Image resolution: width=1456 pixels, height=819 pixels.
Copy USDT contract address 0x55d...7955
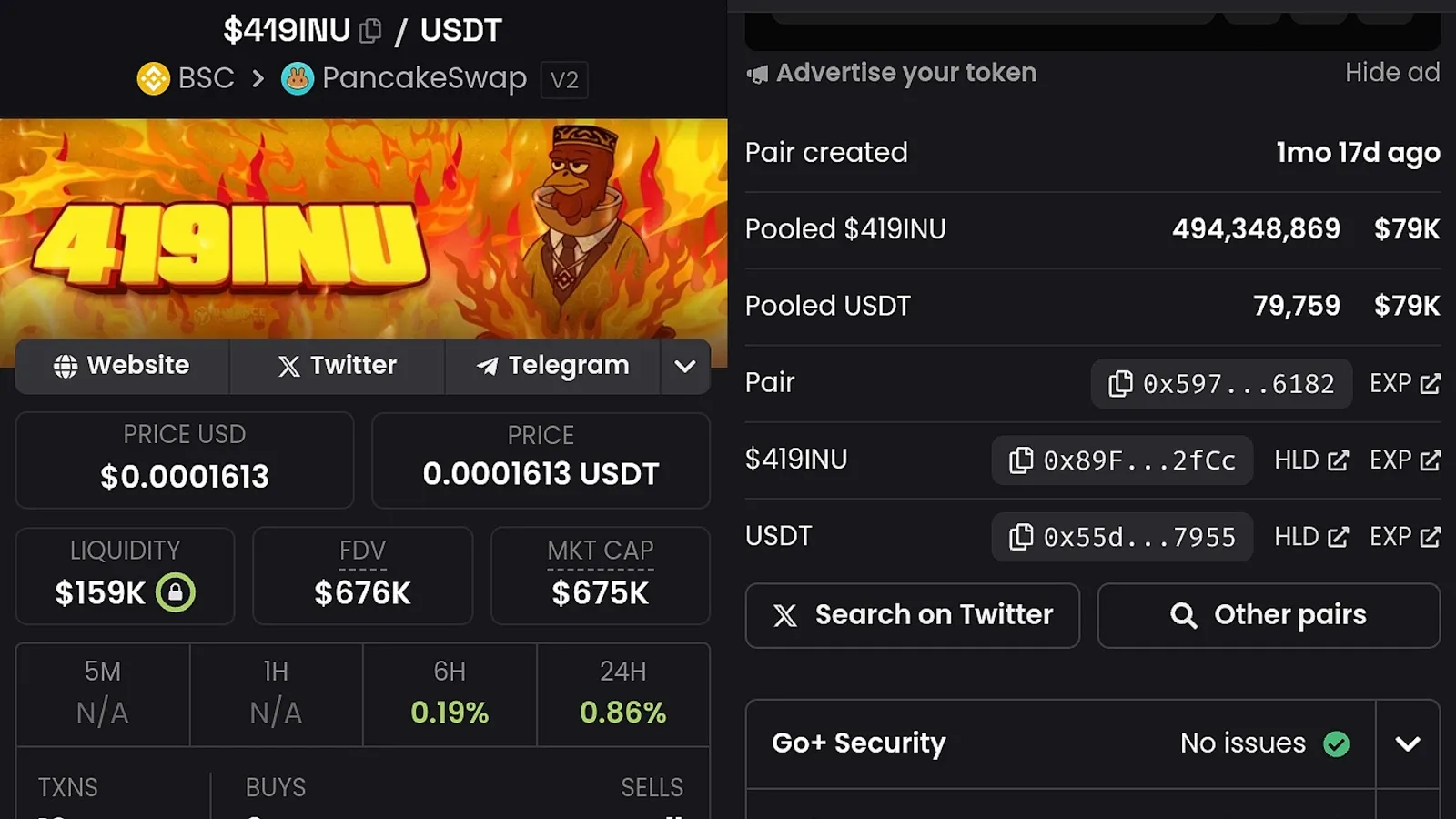1122,537
